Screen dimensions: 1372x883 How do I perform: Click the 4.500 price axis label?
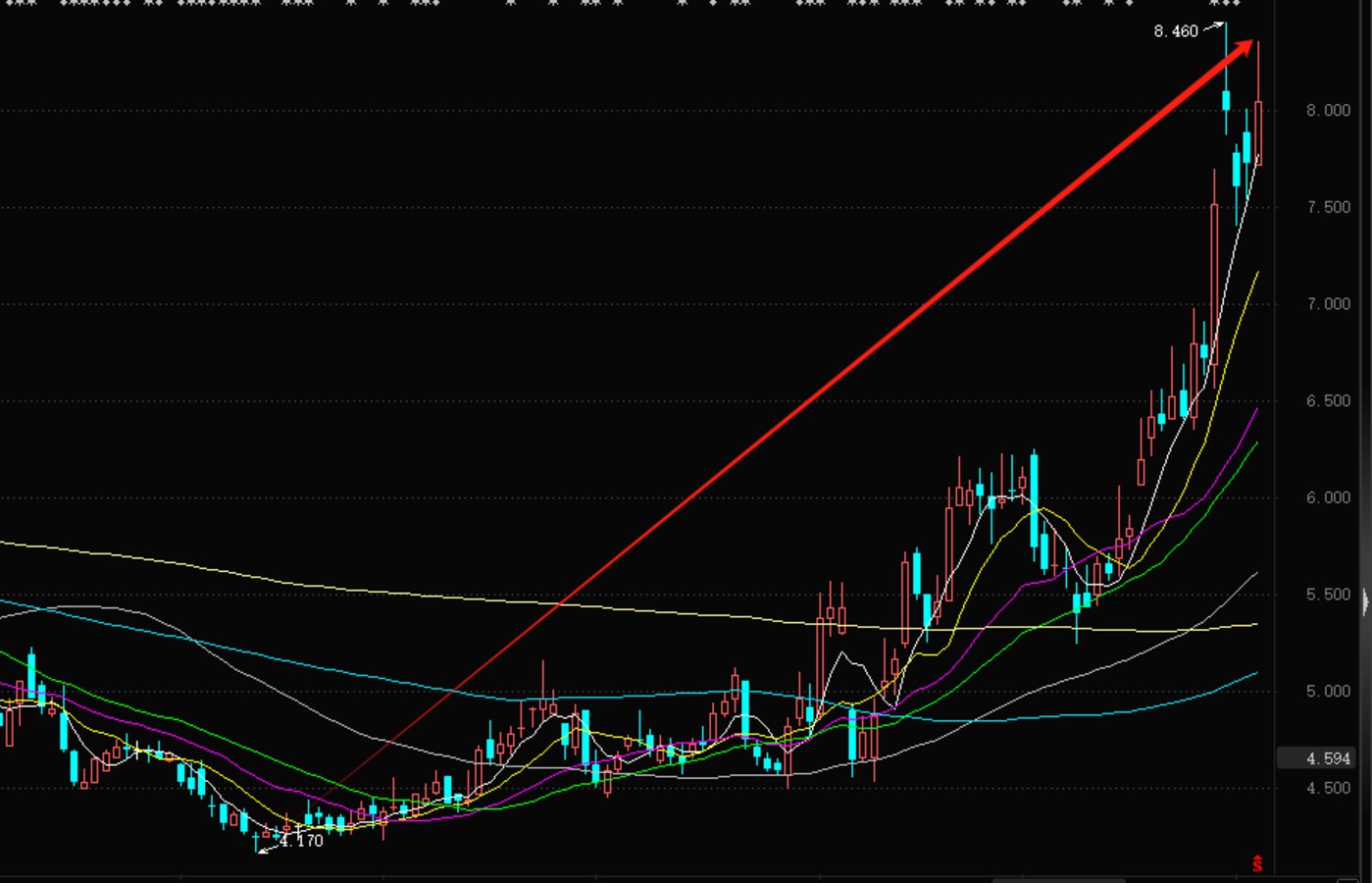(x=1328, y=788)
